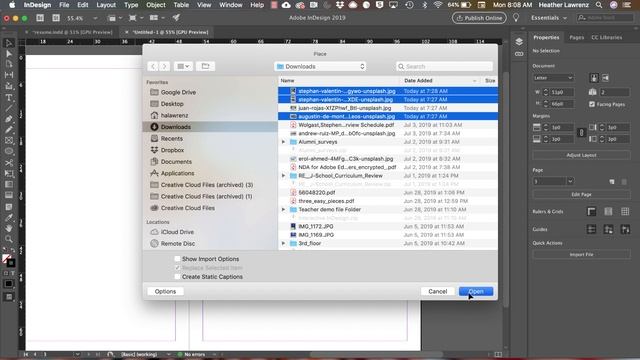
Task: Create new folder in Place dialog
Action: tap(205, 66)
